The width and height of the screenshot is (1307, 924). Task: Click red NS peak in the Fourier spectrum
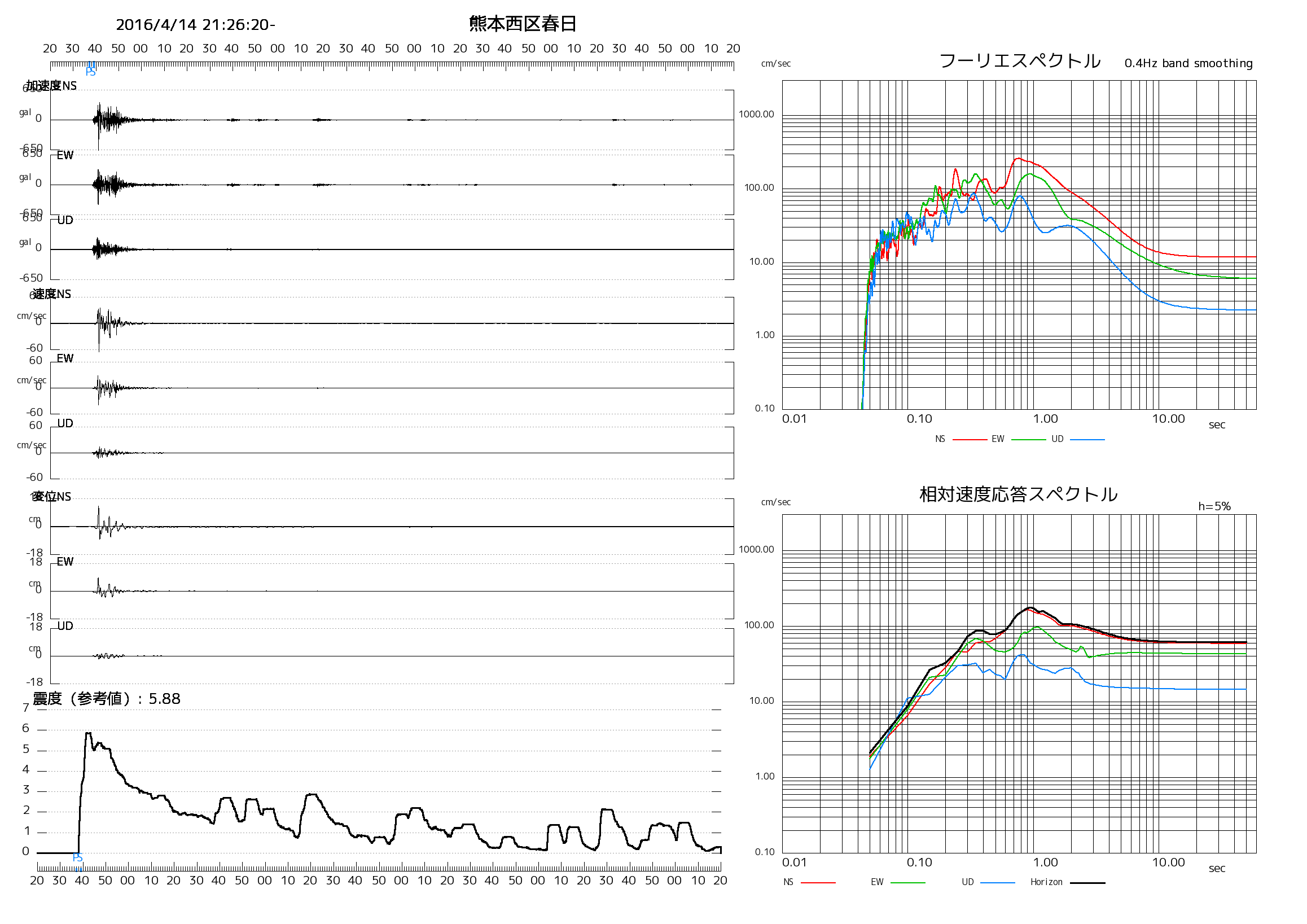point(1018,159)
